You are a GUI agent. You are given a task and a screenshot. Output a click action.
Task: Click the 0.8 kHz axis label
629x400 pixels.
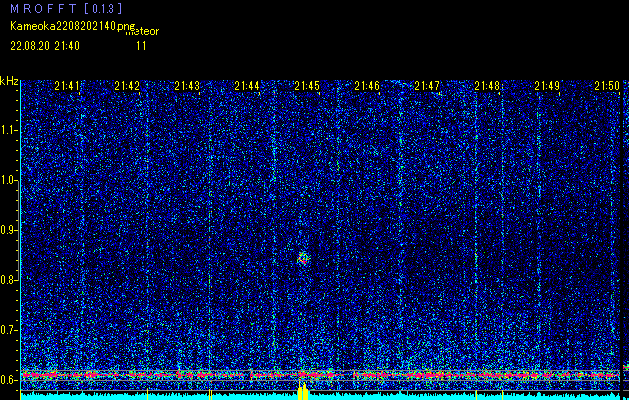click(9, 280)
